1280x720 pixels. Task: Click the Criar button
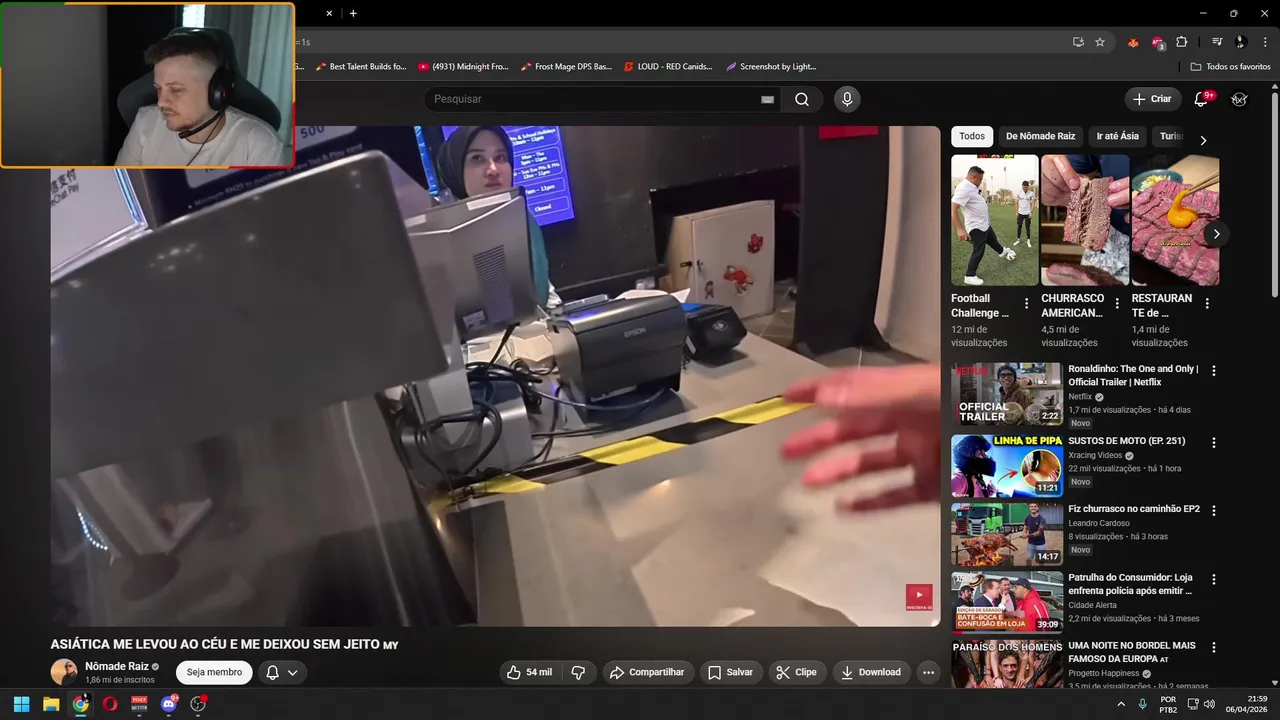1151,99
